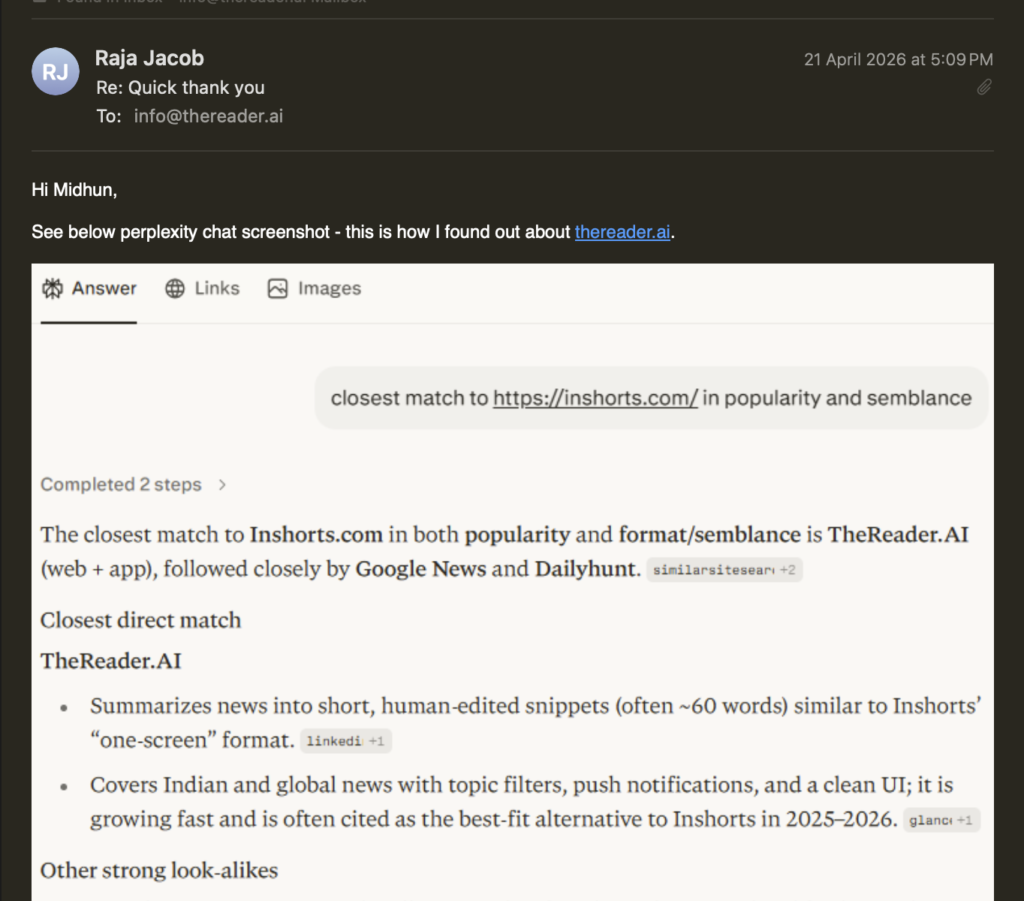This screenshot has height=901, width=1024.
Task: Open the paperclip attachment icon
Action: pos(984,87)
